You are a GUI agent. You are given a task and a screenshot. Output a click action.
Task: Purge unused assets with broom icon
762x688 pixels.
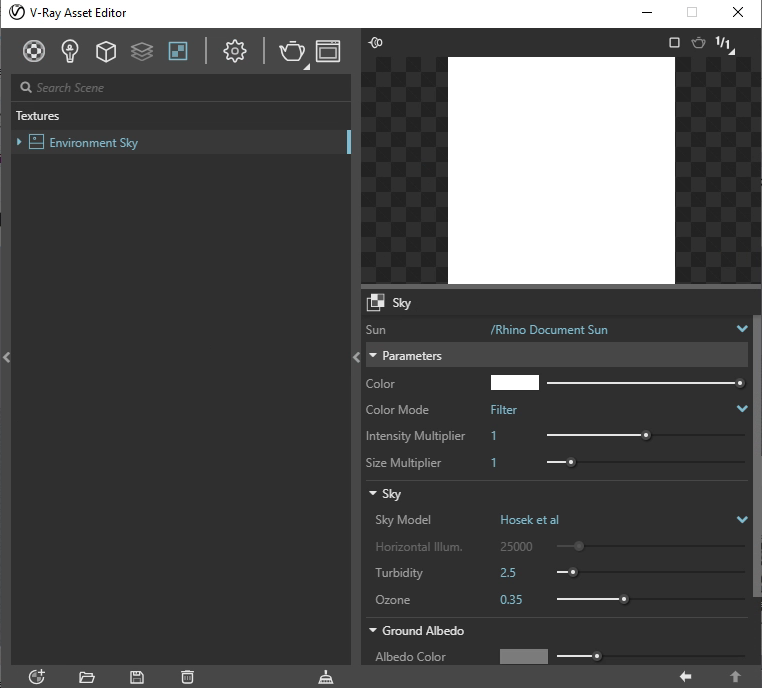click(326, 677)
